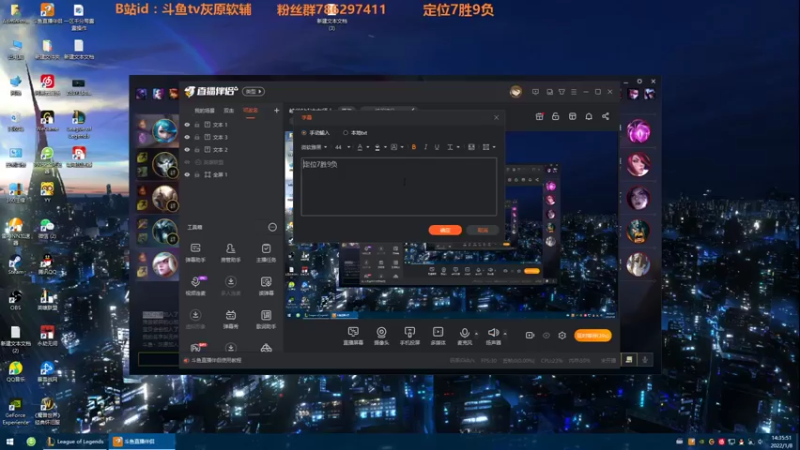Viewport: 800px width, 450px height.
Task: Open League of Legends taskbar item
Action: click(75, 441)
